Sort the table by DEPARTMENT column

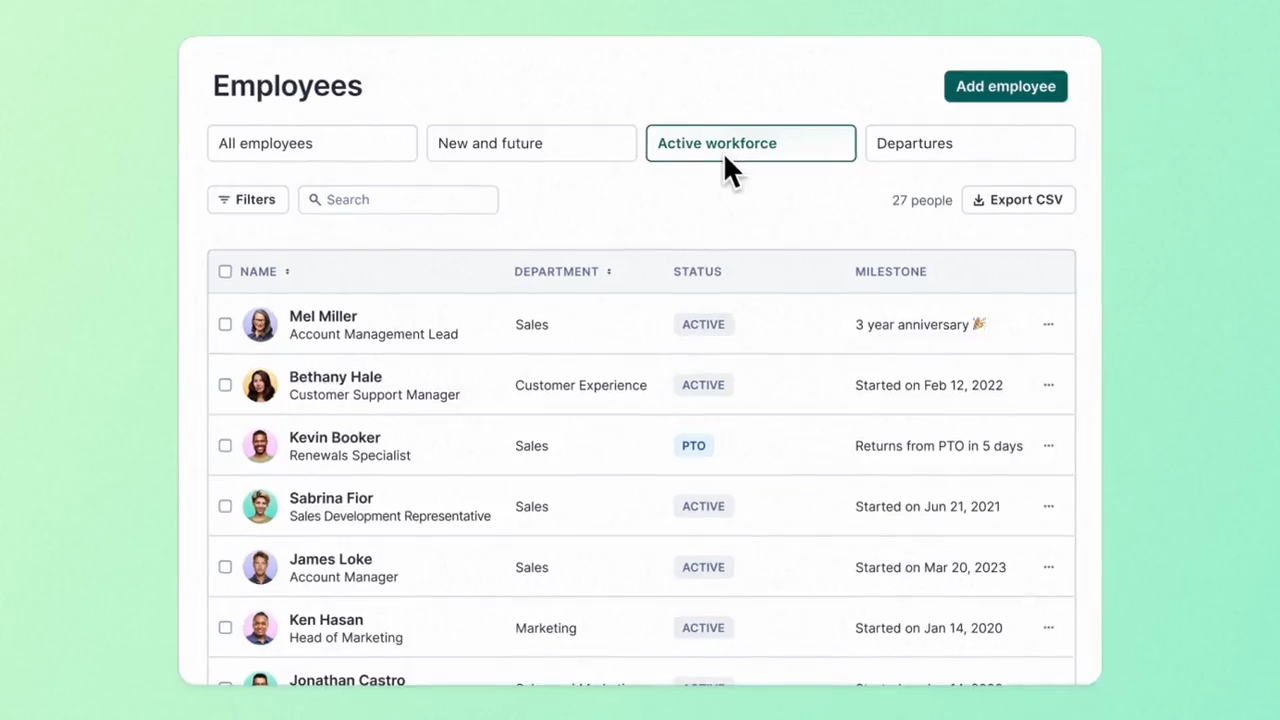point(608,271)
